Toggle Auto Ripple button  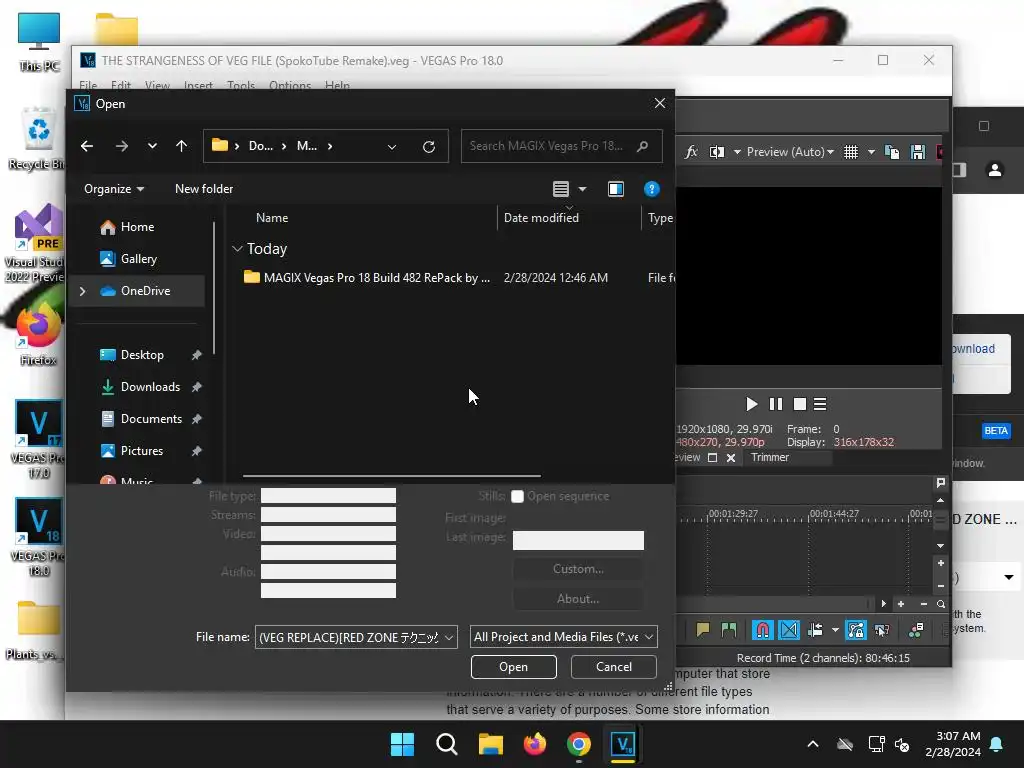point(815,630)
